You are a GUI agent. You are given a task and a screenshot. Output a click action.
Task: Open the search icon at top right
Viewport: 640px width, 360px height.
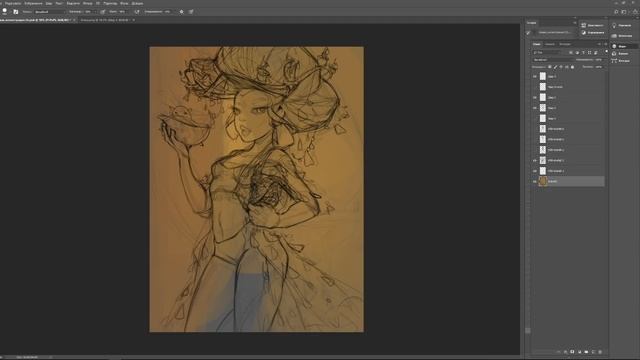click(x=616, y=12)
